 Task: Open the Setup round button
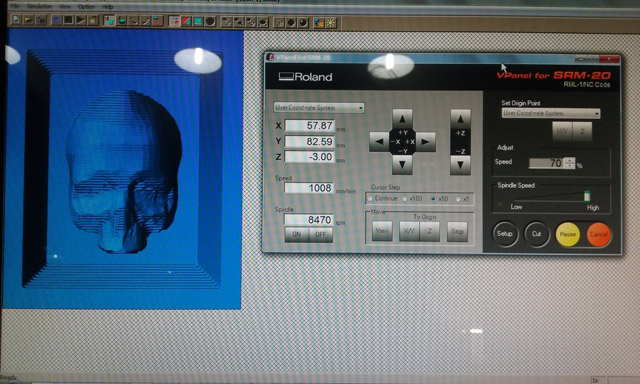tap(505, 234)
